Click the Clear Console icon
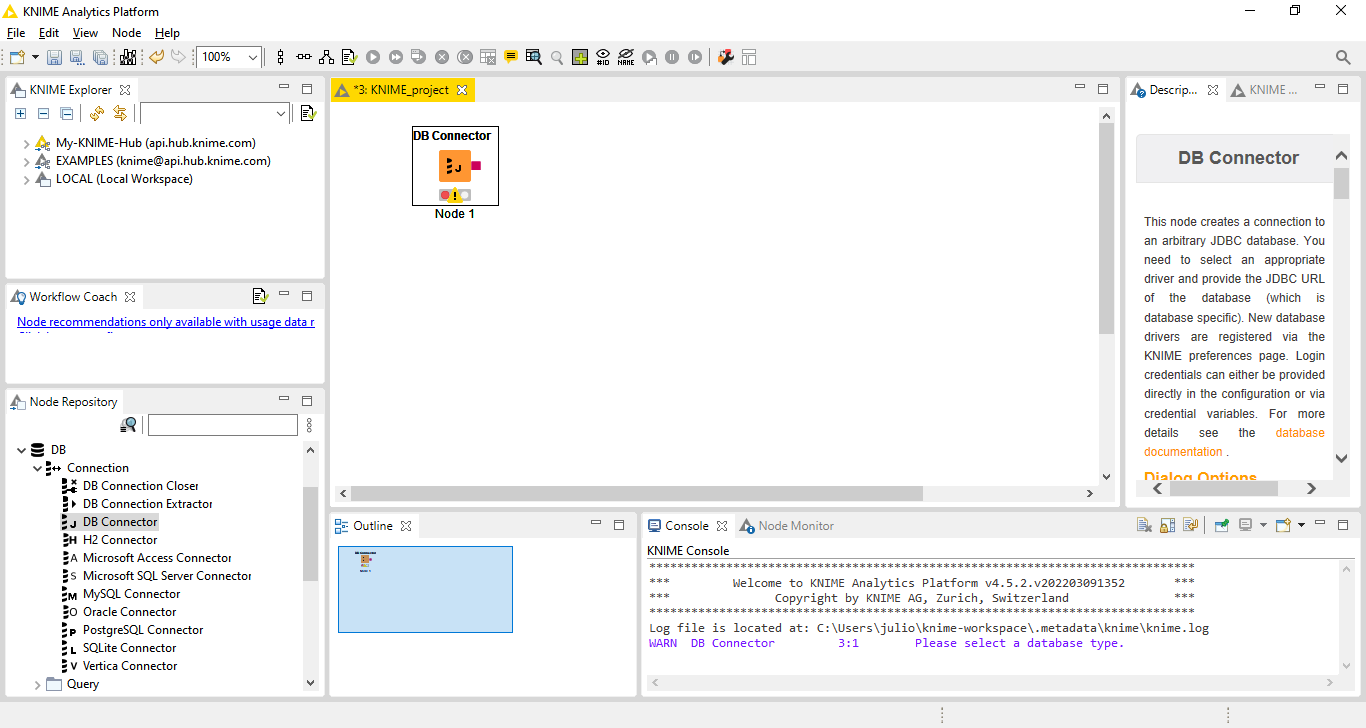Viewport: 1366px width, 728px height. pos(1145,526)
